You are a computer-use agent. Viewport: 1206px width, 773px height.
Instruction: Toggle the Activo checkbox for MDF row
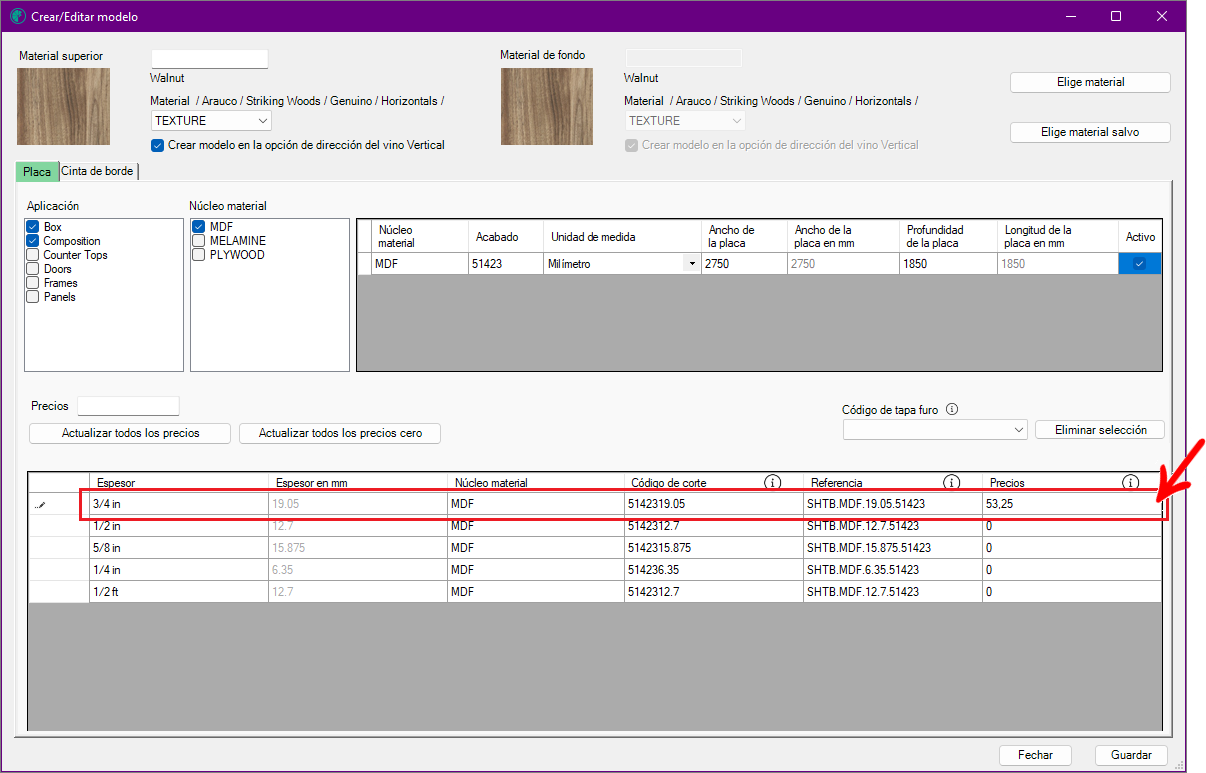tap(1139, 264)
